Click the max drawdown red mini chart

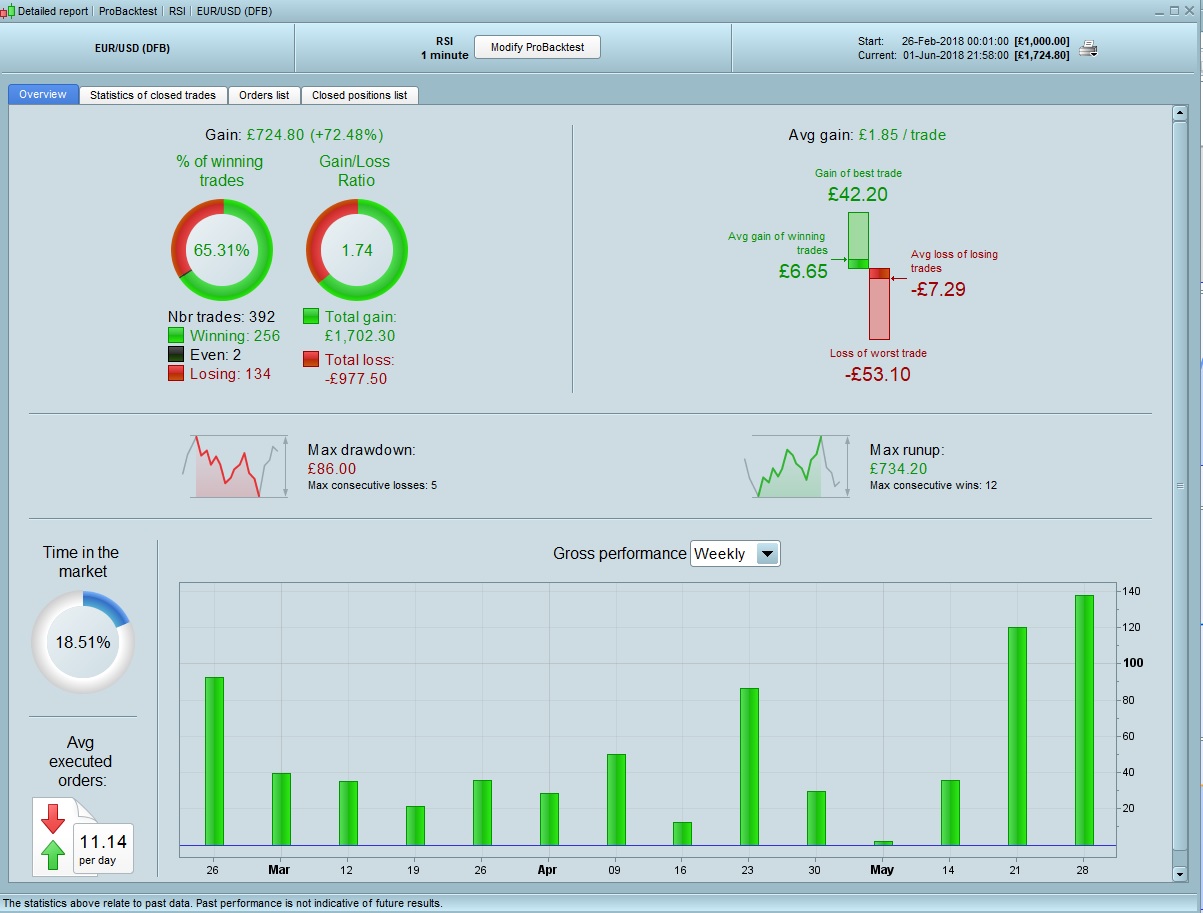click(x=236, y=466)
